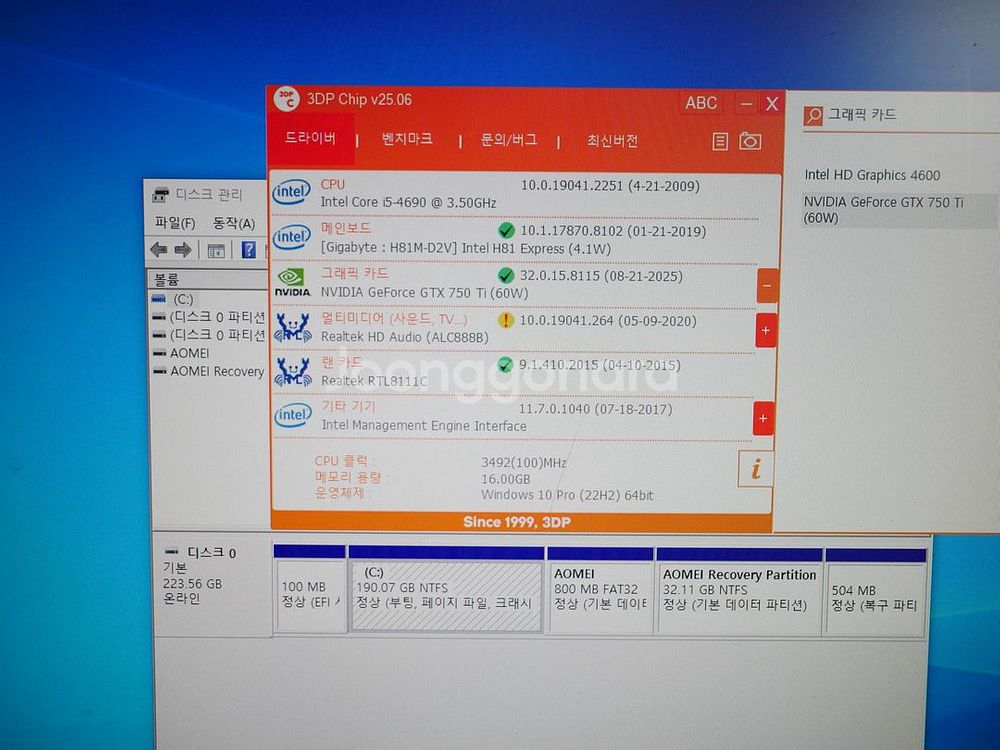Open the 문의/버그 tab
The width and height of the screenshot is (1000, 750).
(x=508, y=140)
